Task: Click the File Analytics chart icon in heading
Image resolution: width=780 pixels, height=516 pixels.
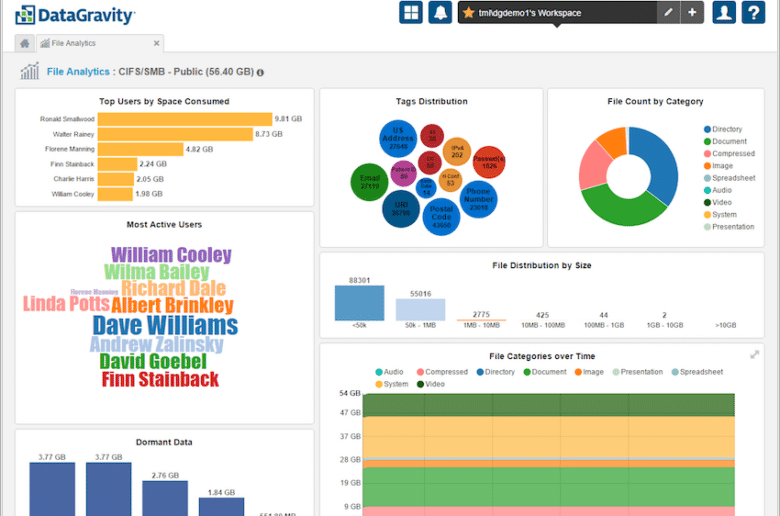Action: pyautogui.click(x=29, y=71)
